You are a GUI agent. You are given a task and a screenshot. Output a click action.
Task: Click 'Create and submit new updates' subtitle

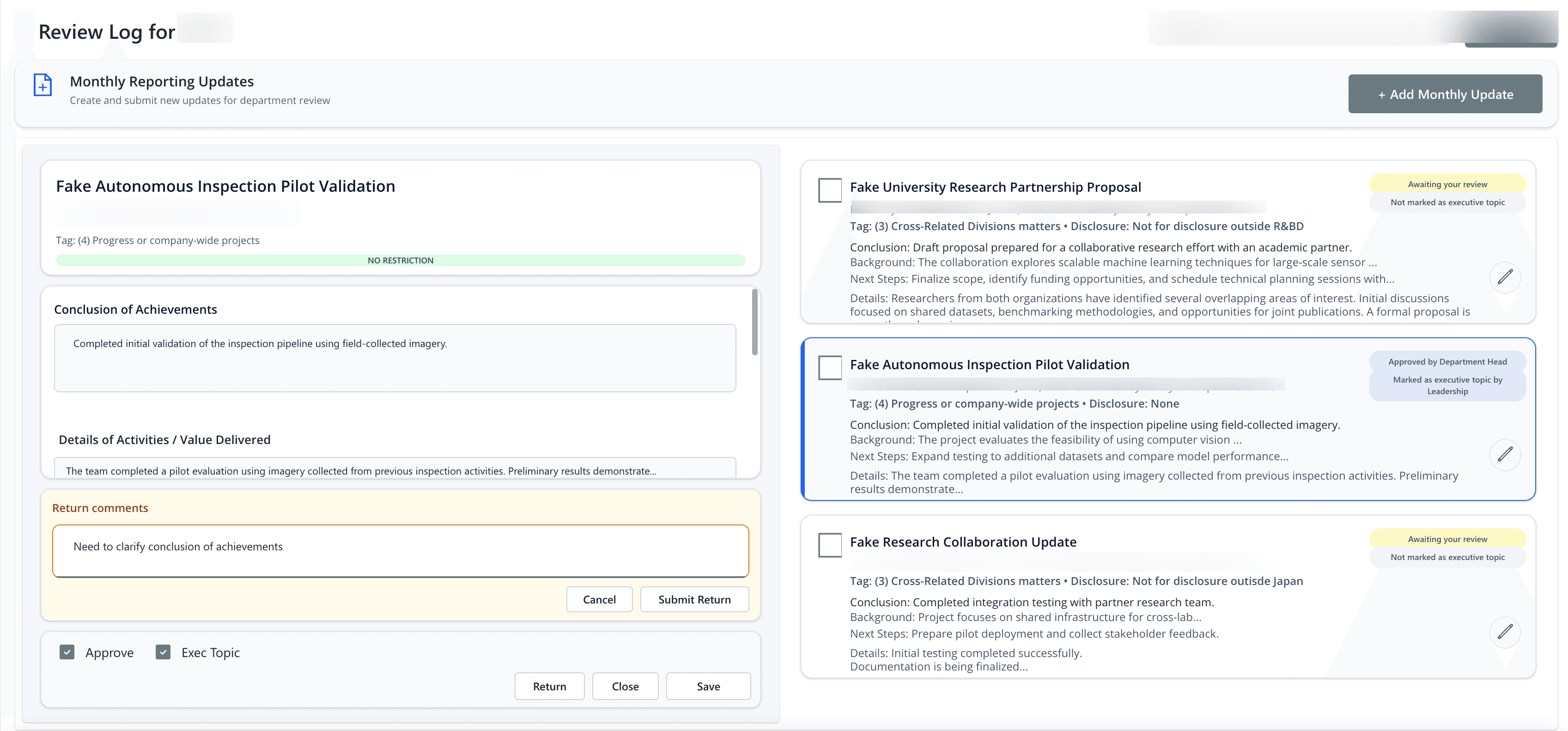[200, 100]
